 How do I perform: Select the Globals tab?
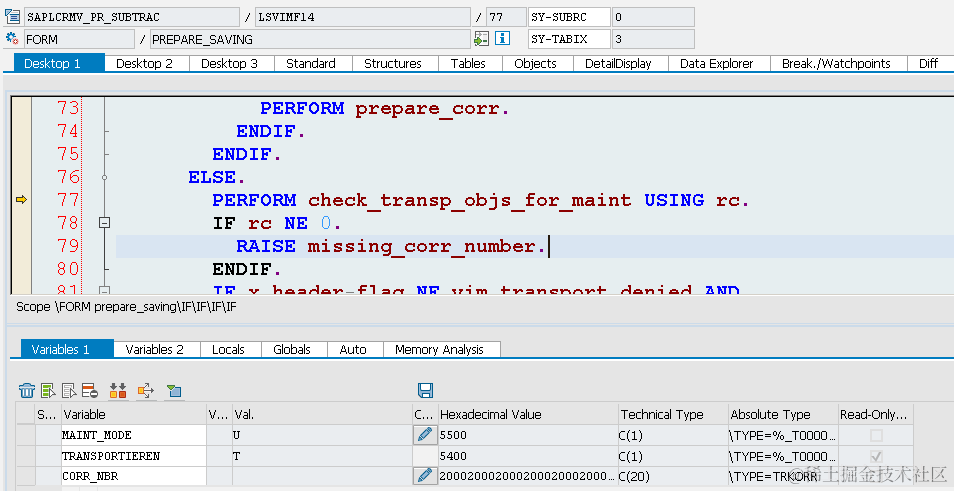pos(292,349)
